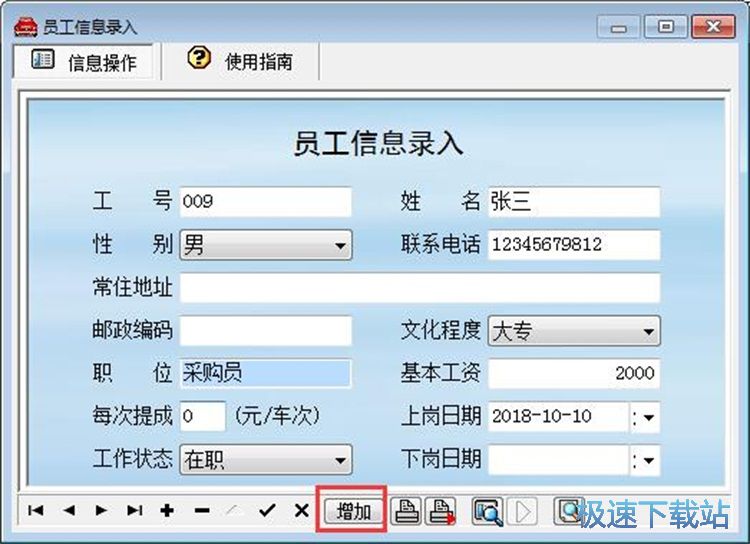Click the 姓名 input field

(x=574, y=202)
